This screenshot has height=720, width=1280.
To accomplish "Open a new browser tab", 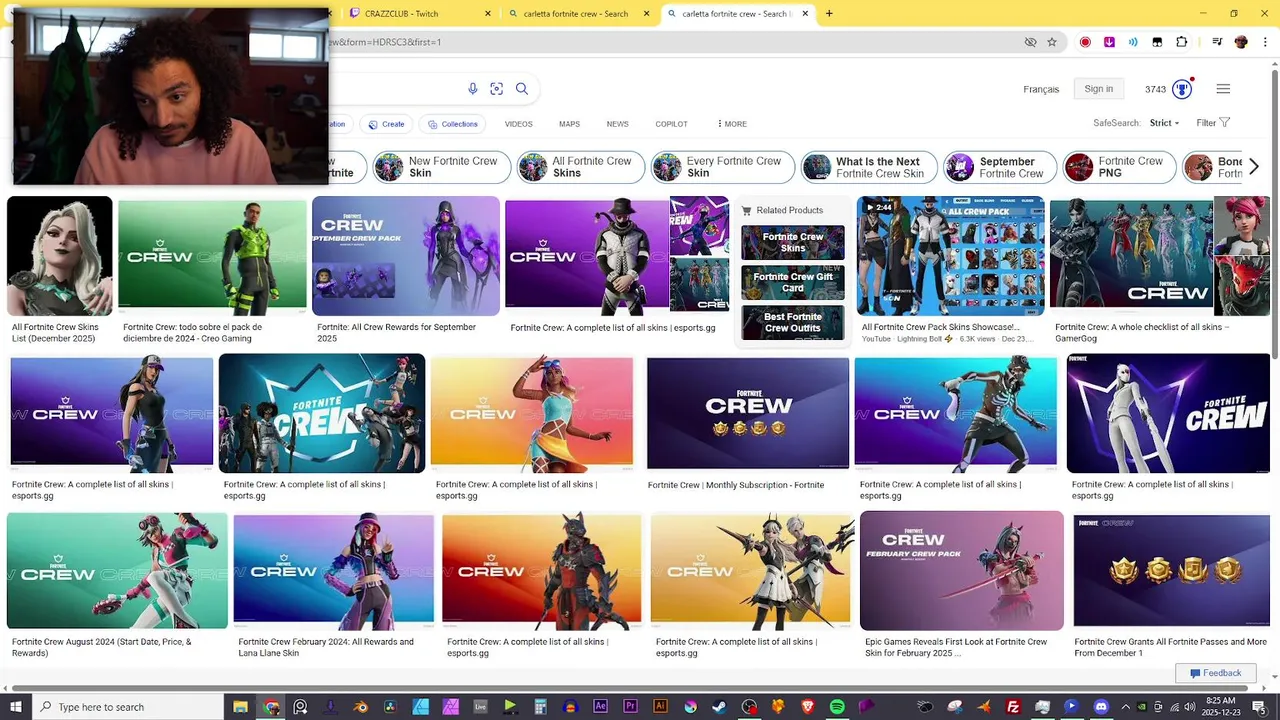I will [x=829, y=13].
